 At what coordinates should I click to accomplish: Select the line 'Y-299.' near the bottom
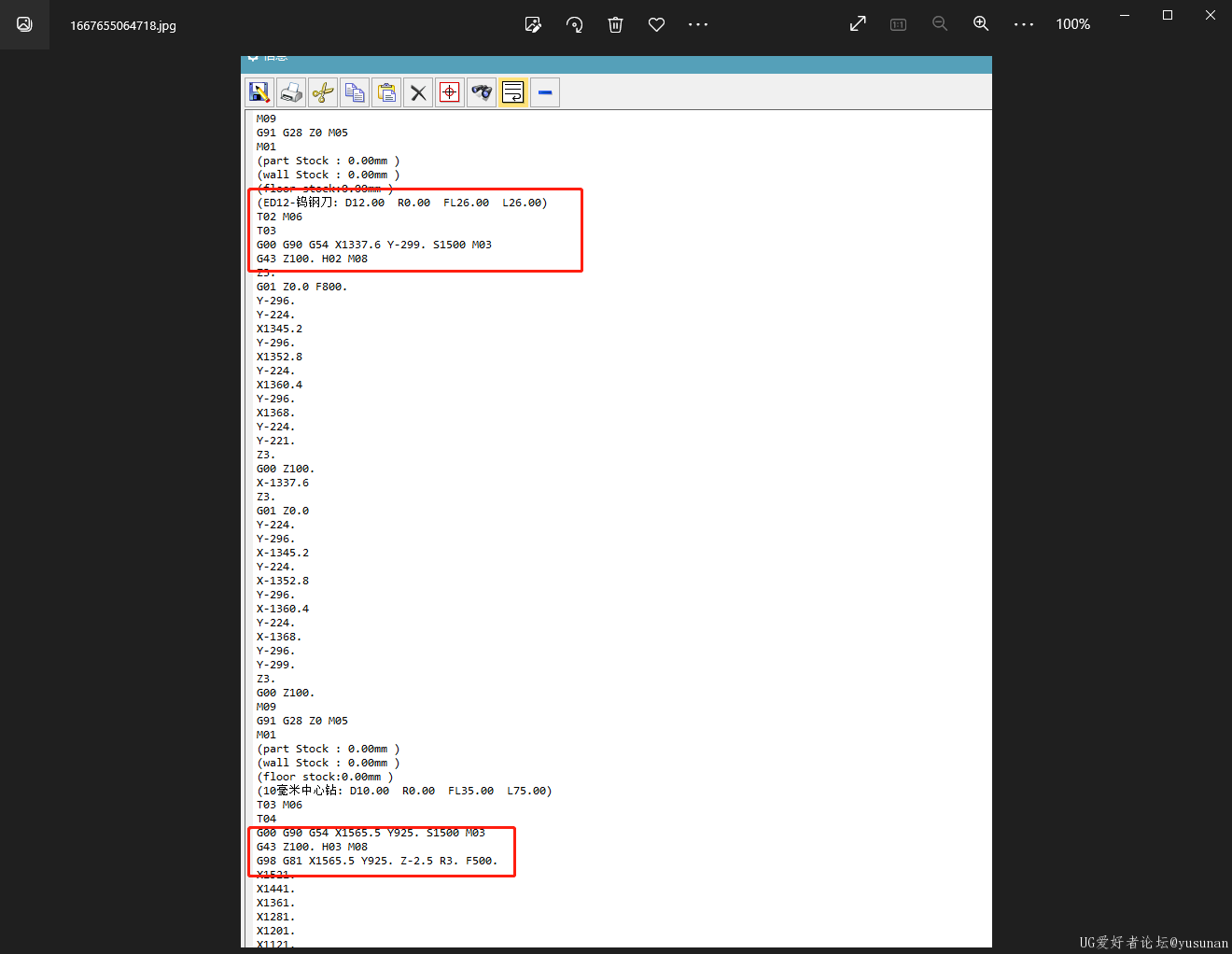[275, 665]
